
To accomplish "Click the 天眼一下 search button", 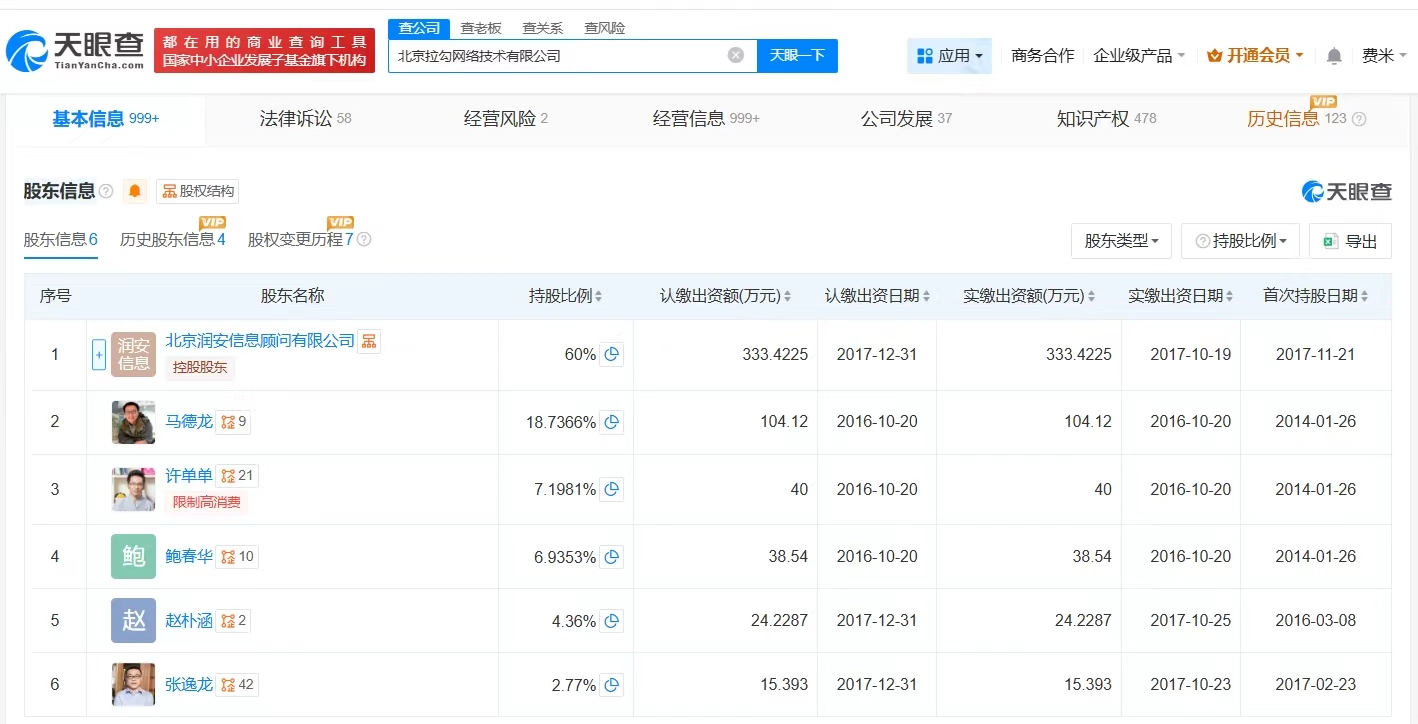I will coord(797,56).
